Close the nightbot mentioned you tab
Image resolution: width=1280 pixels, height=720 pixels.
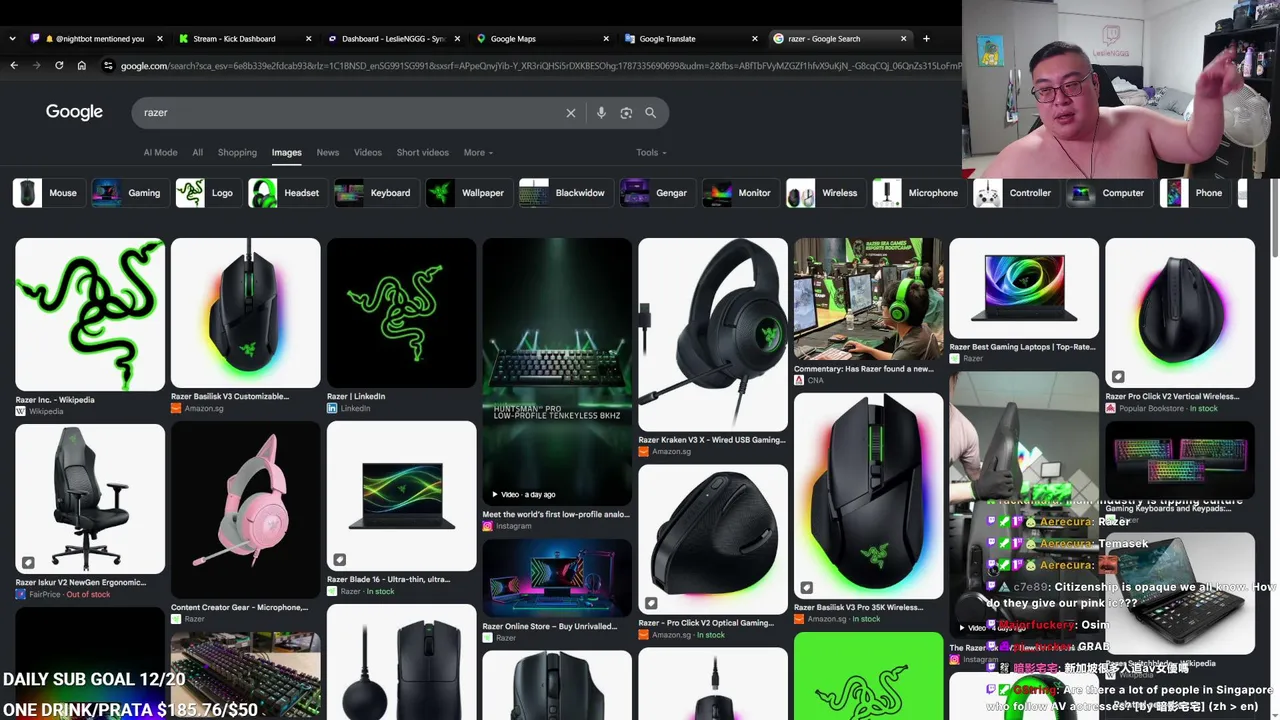[x=160, y=39]
